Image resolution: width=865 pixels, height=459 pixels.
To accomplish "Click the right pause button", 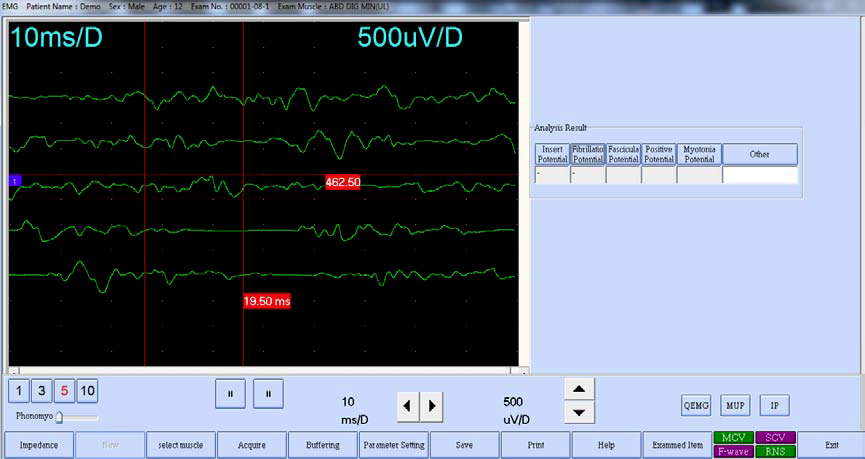I will click(268, 393).
